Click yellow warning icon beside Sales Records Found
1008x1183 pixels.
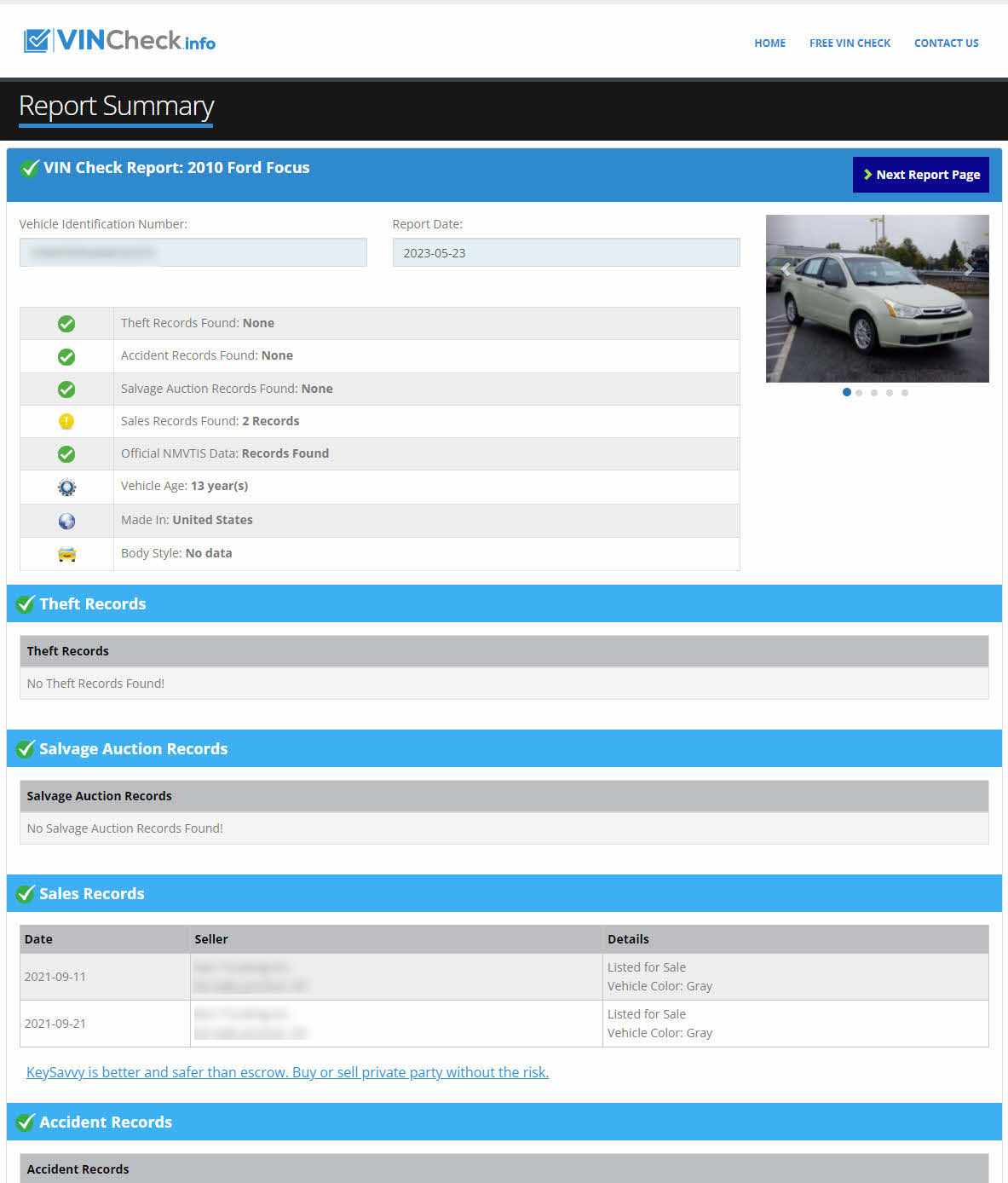click(66, 421)
